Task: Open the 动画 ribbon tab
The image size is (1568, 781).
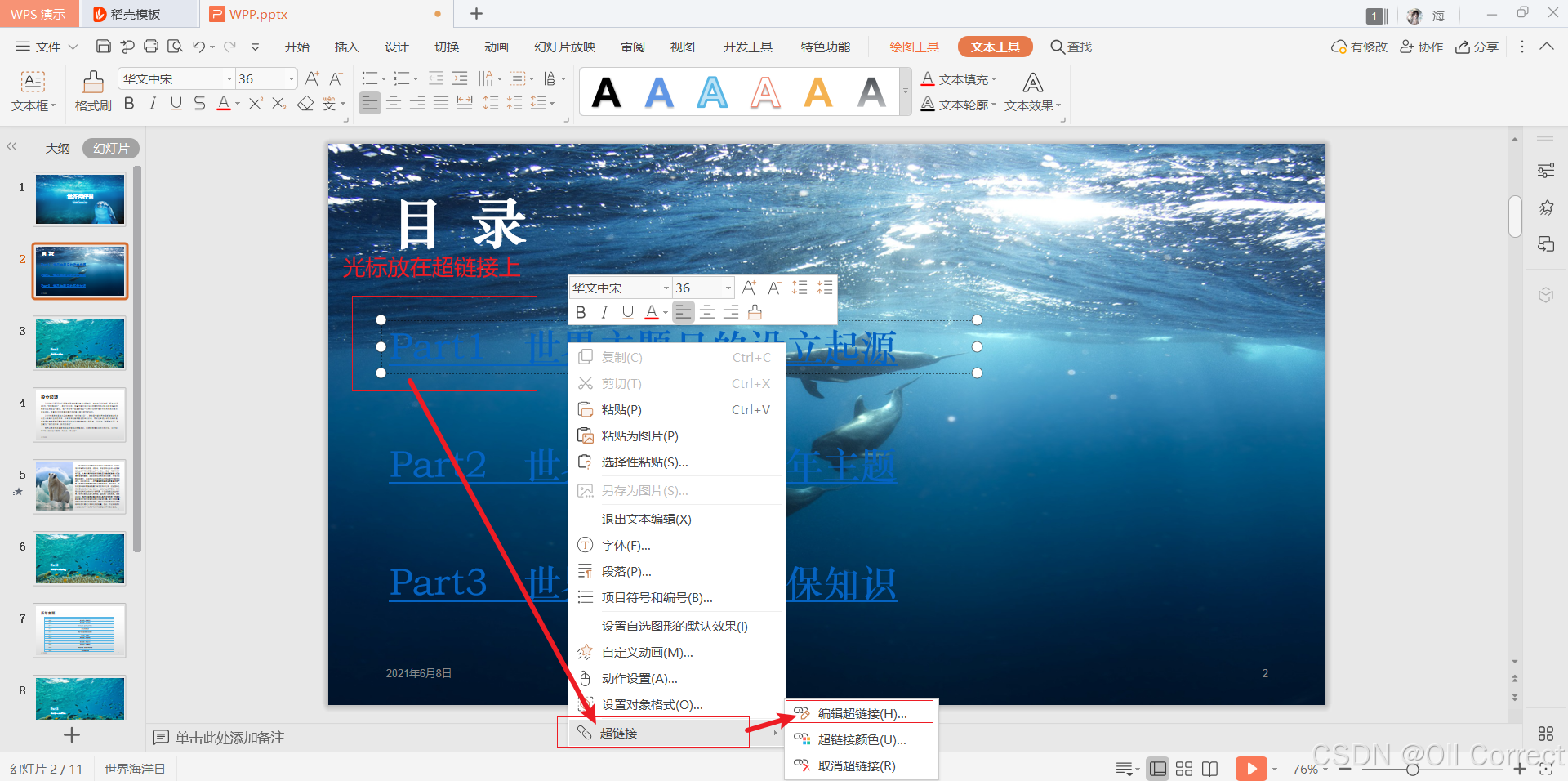Action: point(496,47)
